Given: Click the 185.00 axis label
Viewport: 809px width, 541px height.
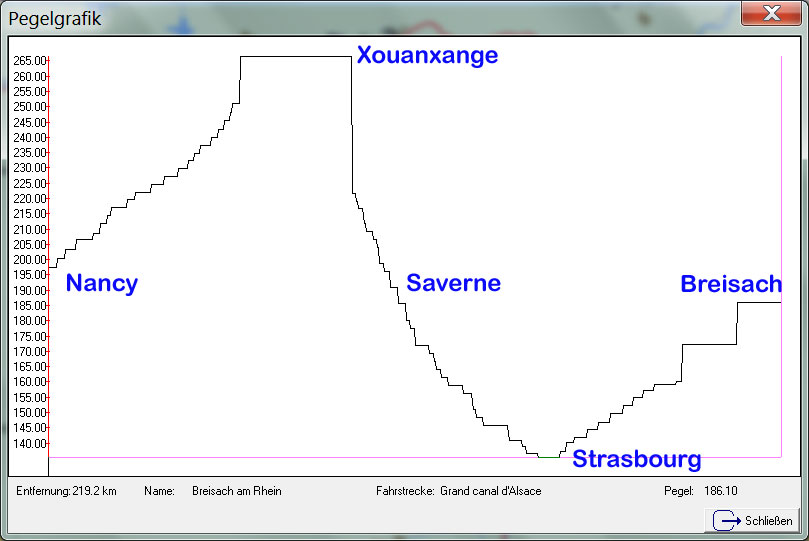Looking at the screenshot, I should pyautogui.click(x=29, y=305).
